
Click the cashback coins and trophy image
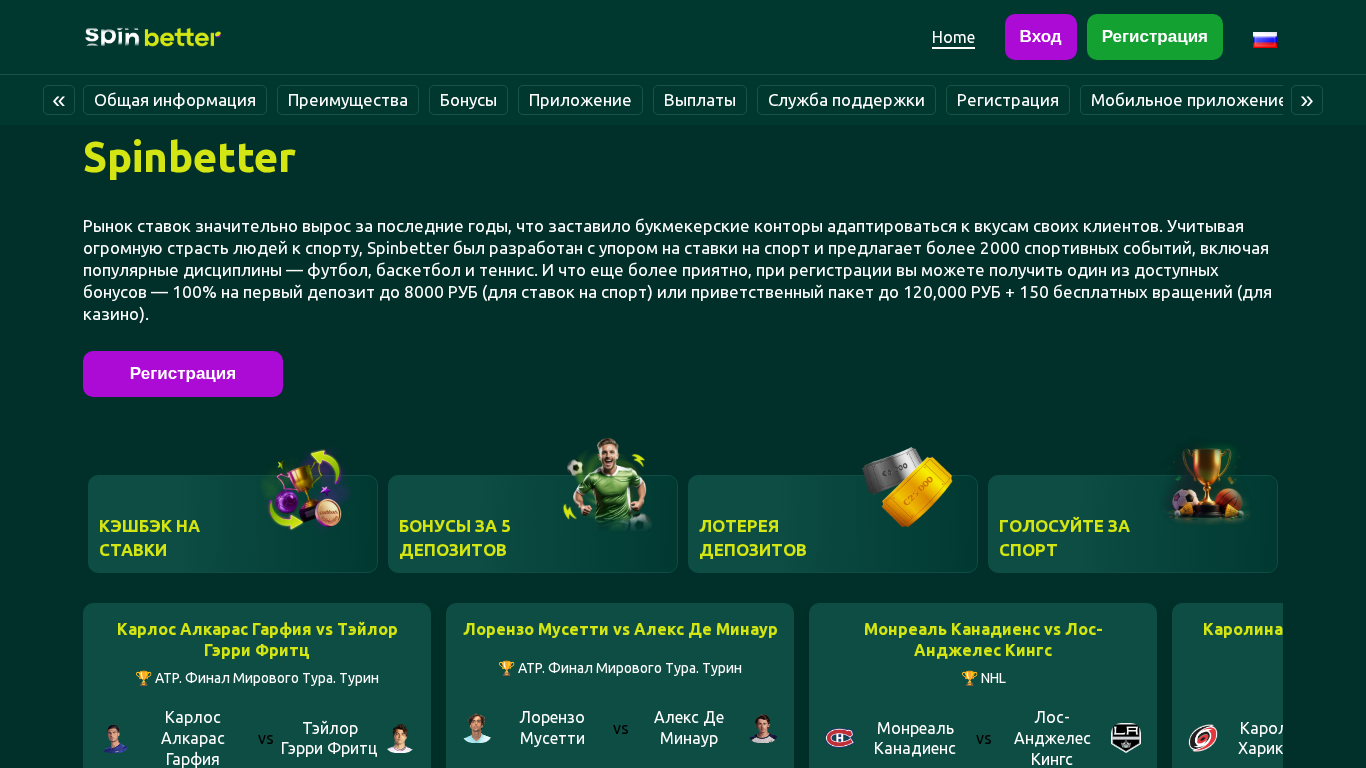(x=305, y=489)
